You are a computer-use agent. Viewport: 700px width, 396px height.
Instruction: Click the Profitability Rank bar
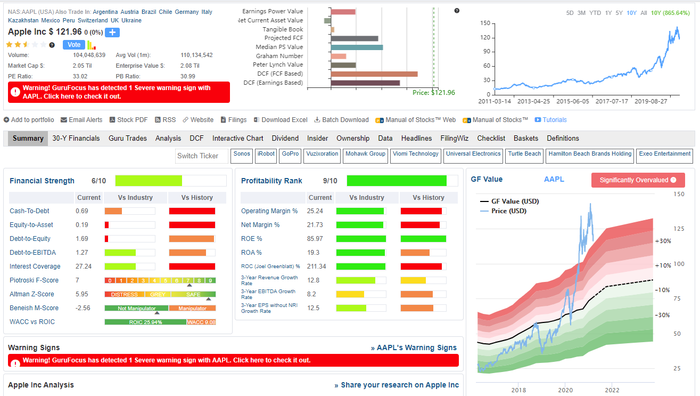[x=402, y=180]
